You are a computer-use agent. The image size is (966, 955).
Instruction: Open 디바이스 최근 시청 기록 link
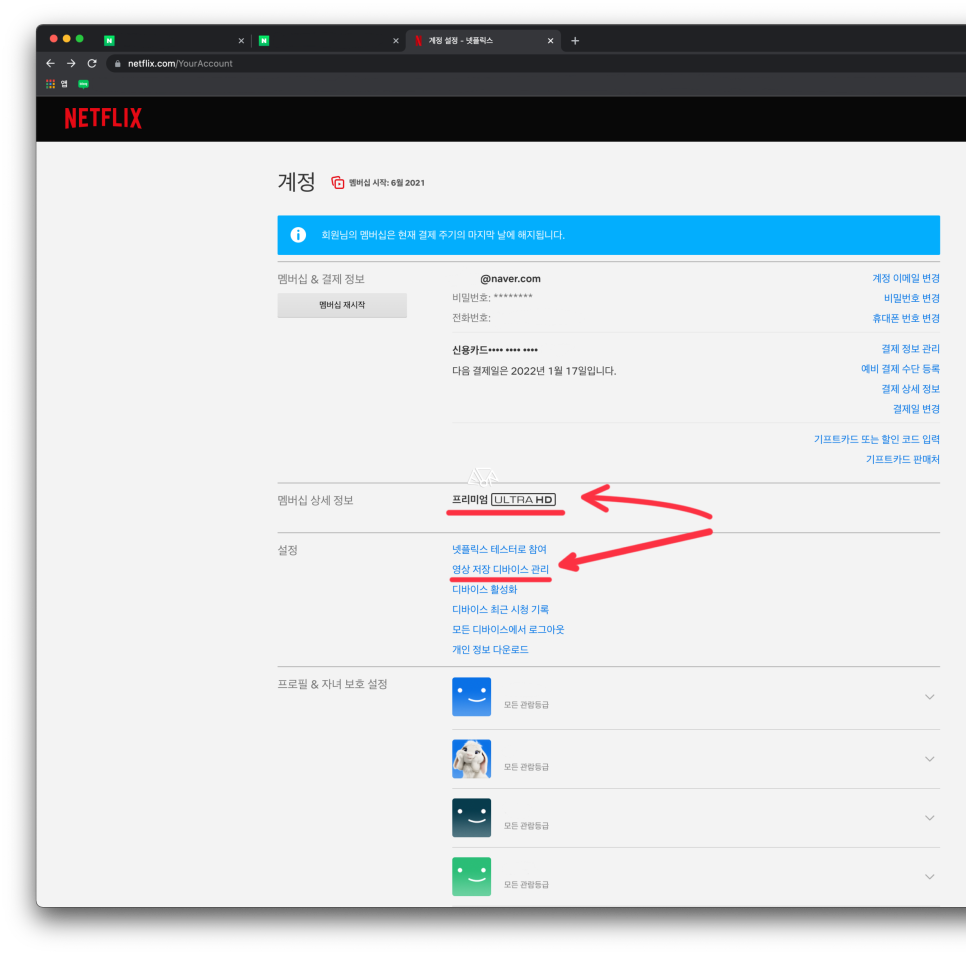tap(500, 609)
